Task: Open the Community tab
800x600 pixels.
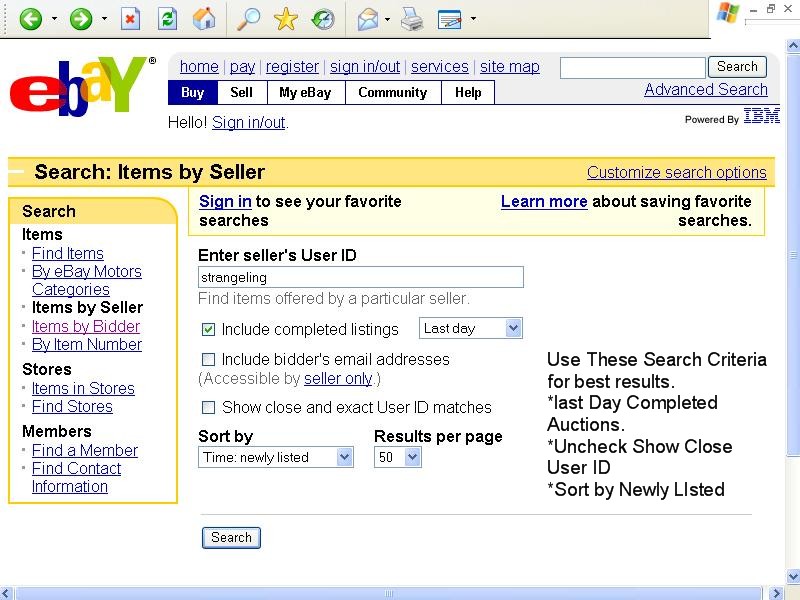Action: [x=393, y=92]
